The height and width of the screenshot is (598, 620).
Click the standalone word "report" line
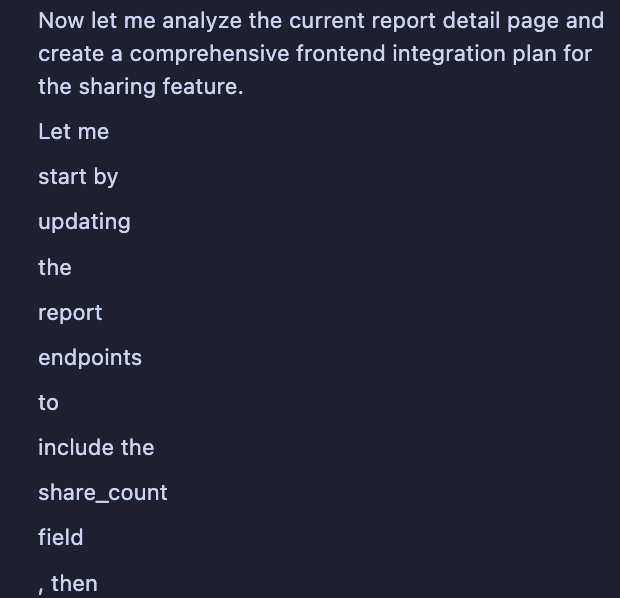coord(70,313)
